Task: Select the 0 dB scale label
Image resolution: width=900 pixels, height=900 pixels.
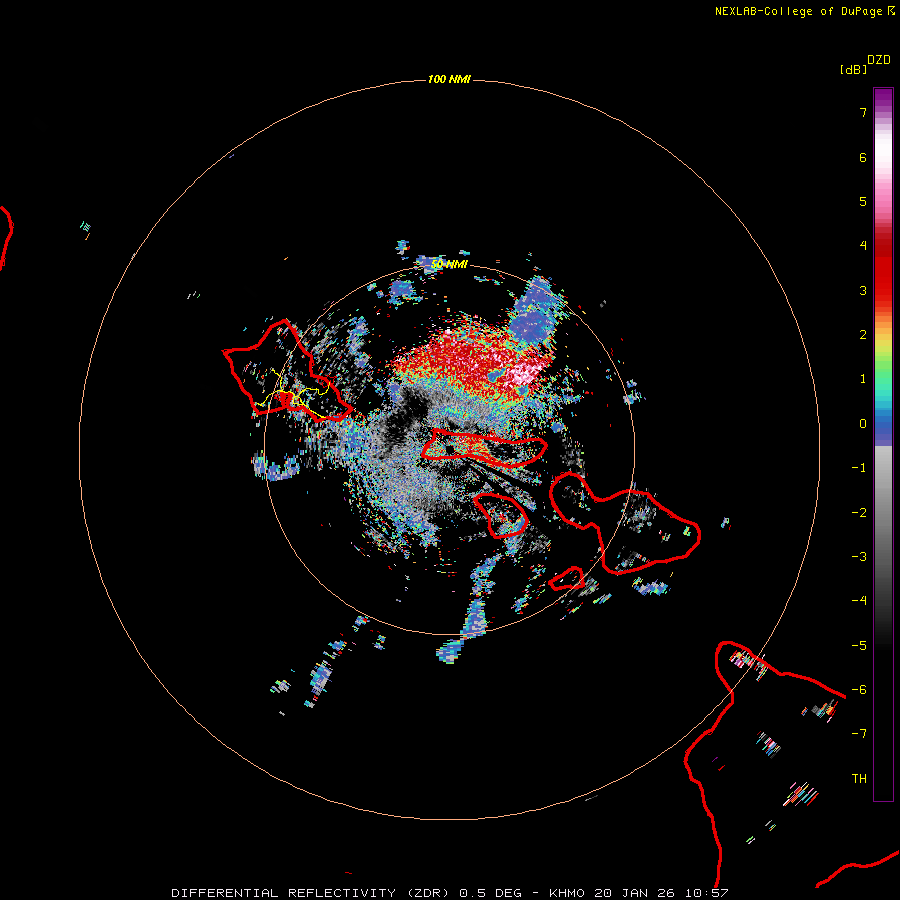Action: pos(863,424)
